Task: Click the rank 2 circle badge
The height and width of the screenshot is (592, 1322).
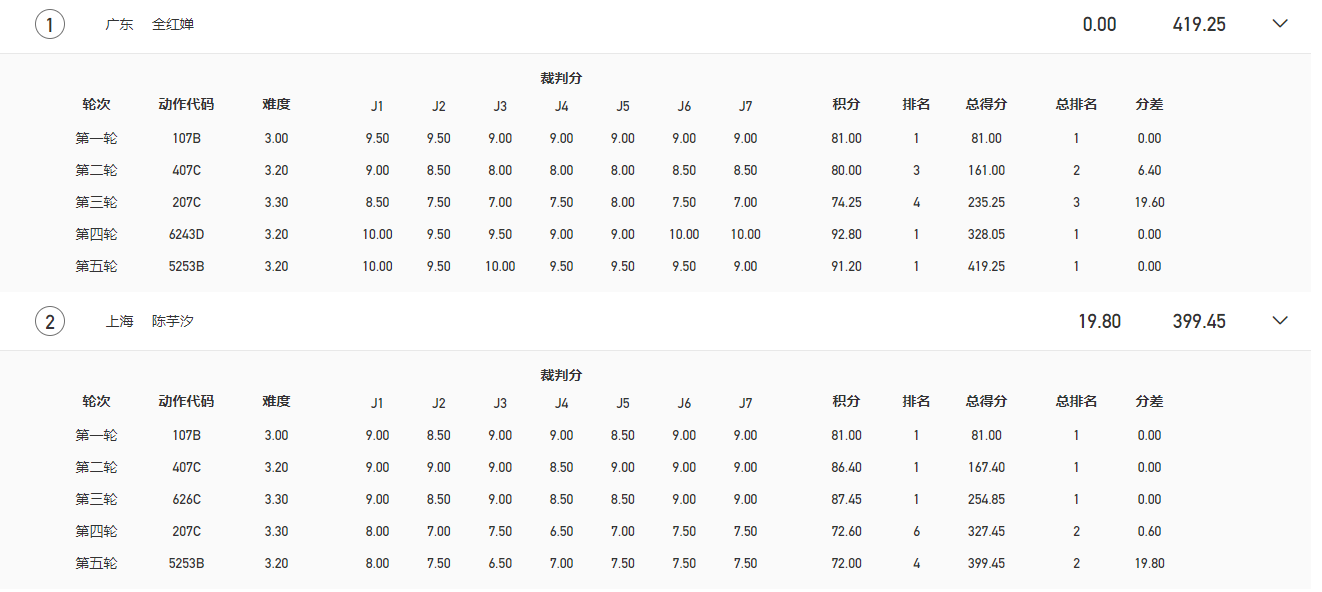Action: click(x=50, y=321)
